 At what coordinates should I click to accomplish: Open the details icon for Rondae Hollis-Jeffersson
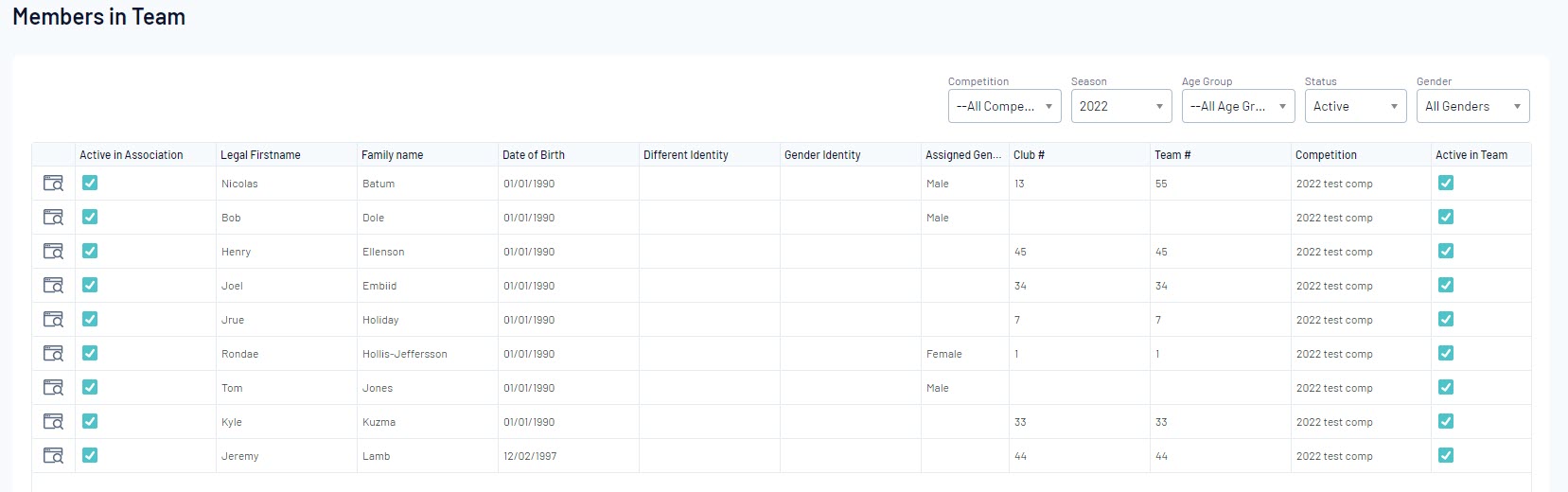53,354
